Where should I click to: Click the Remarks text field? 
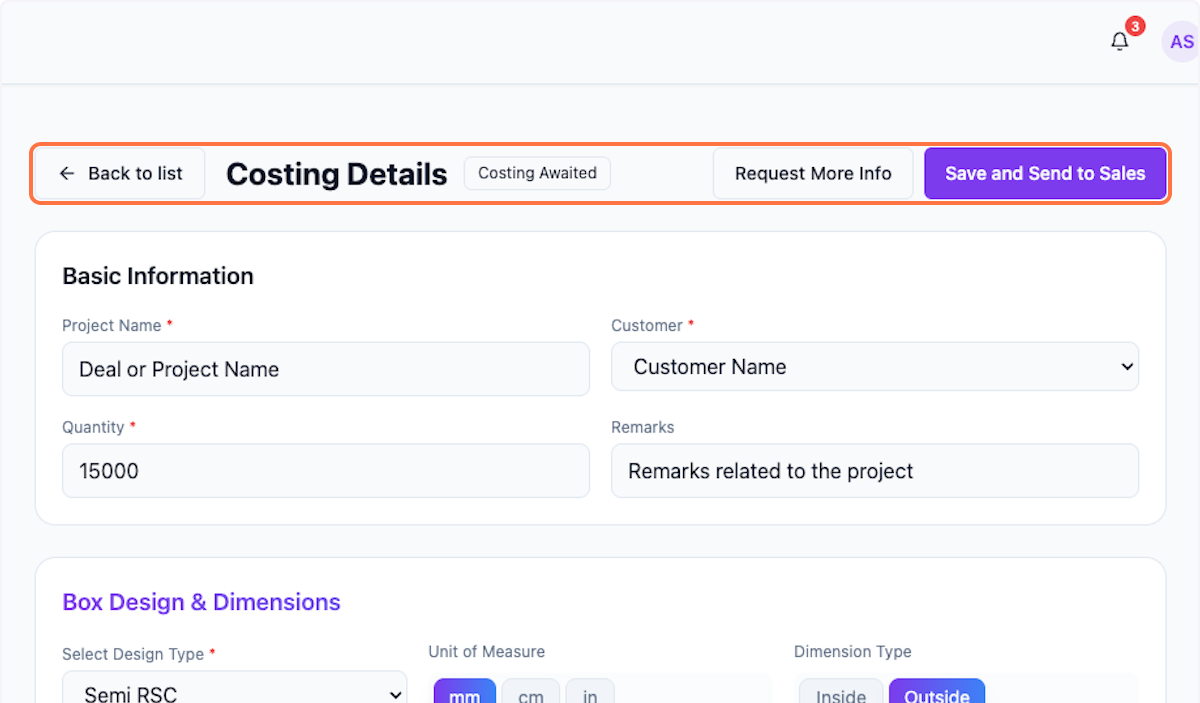tap(874, 471)
